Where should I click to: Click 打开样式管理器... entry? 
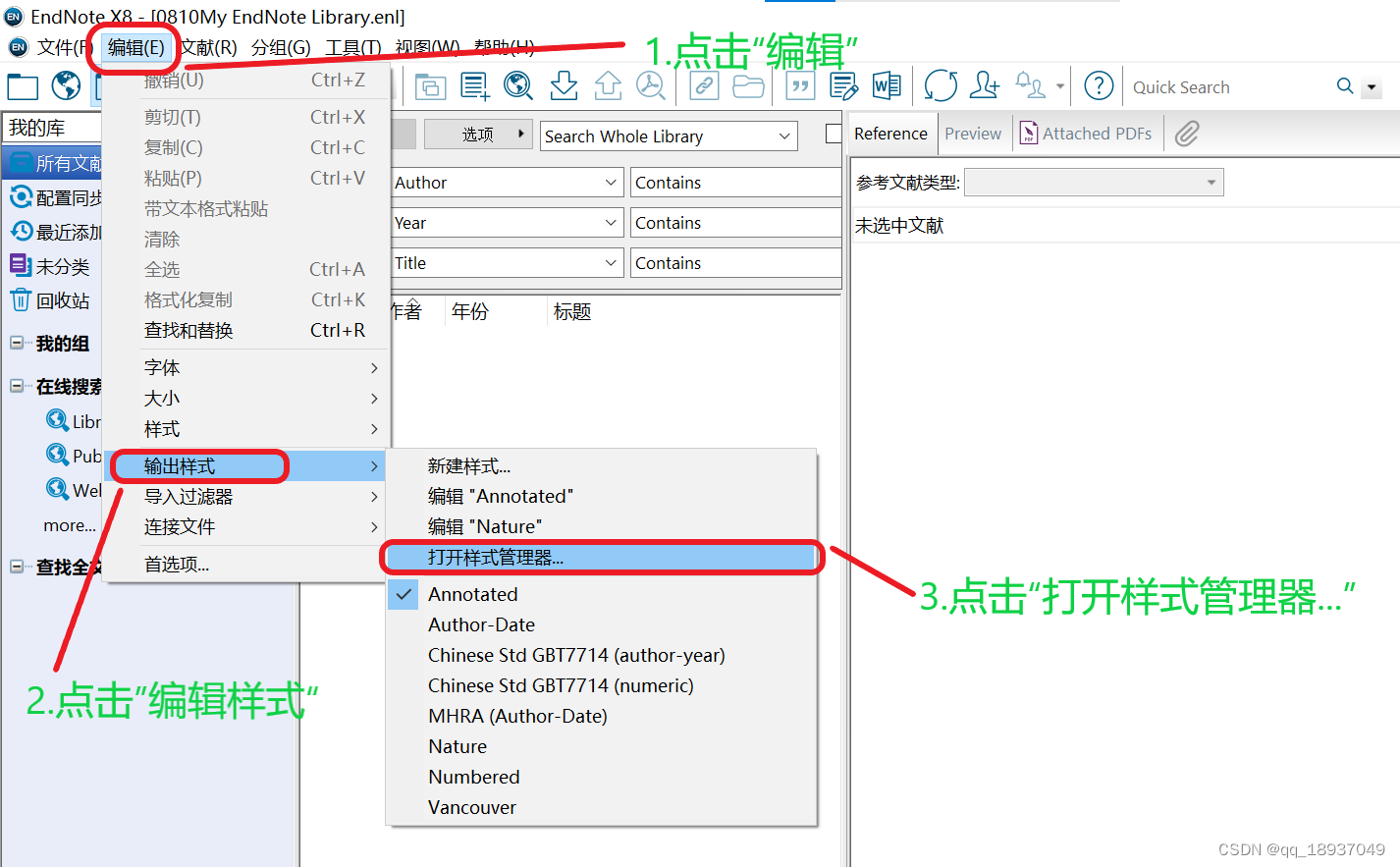601,558
